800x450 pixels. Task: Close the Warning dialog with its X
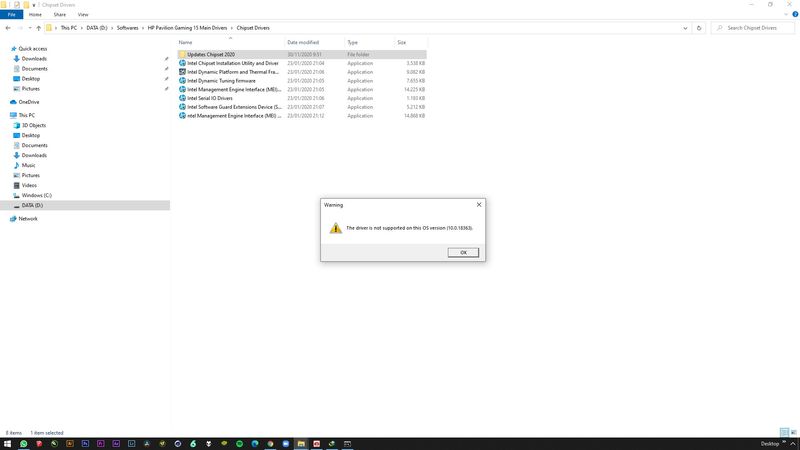pos(479,205)
